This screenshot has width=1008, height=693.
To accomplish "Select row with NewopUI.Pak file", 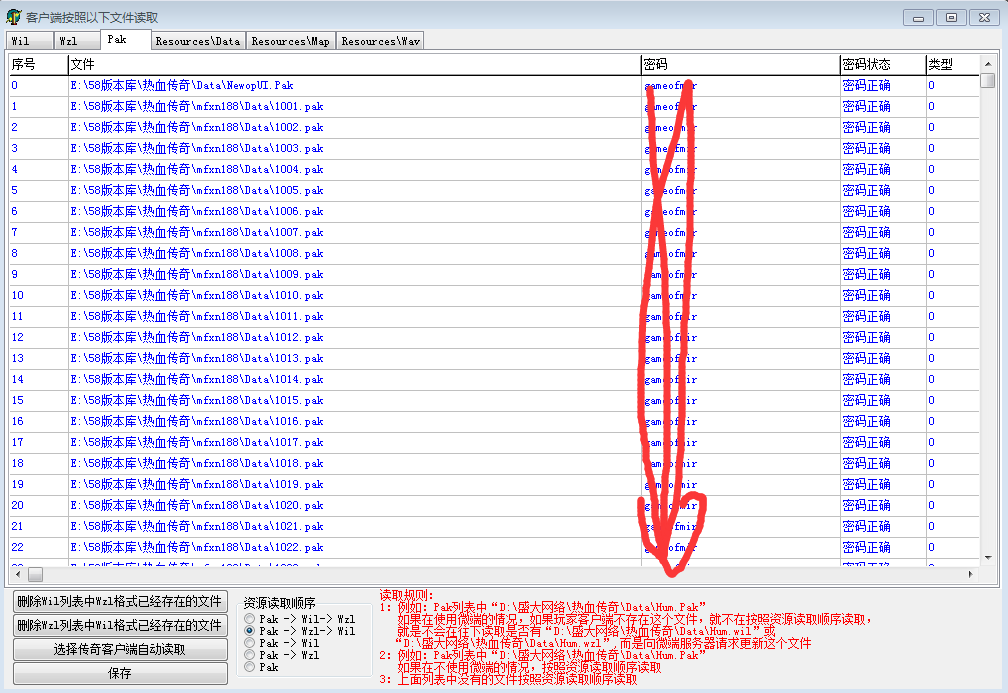I will 494,86.
